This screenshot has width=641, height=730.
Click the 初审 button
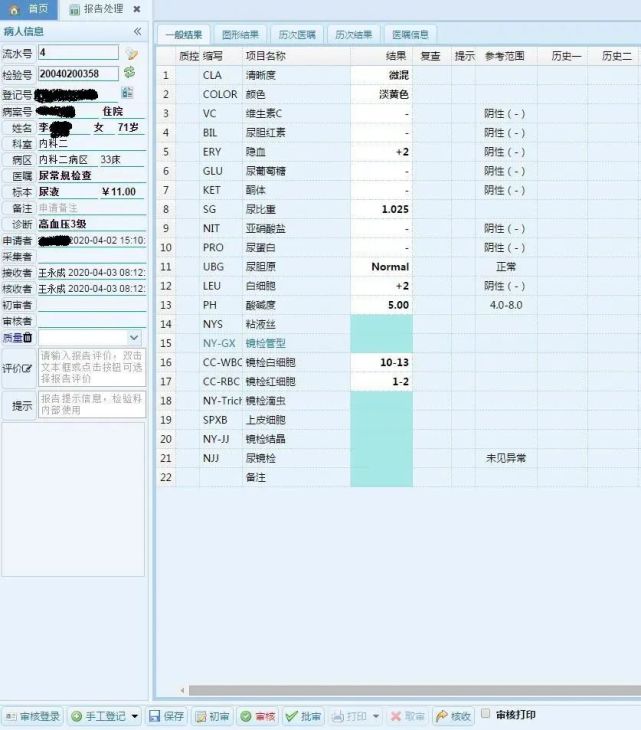pos(212,716)
